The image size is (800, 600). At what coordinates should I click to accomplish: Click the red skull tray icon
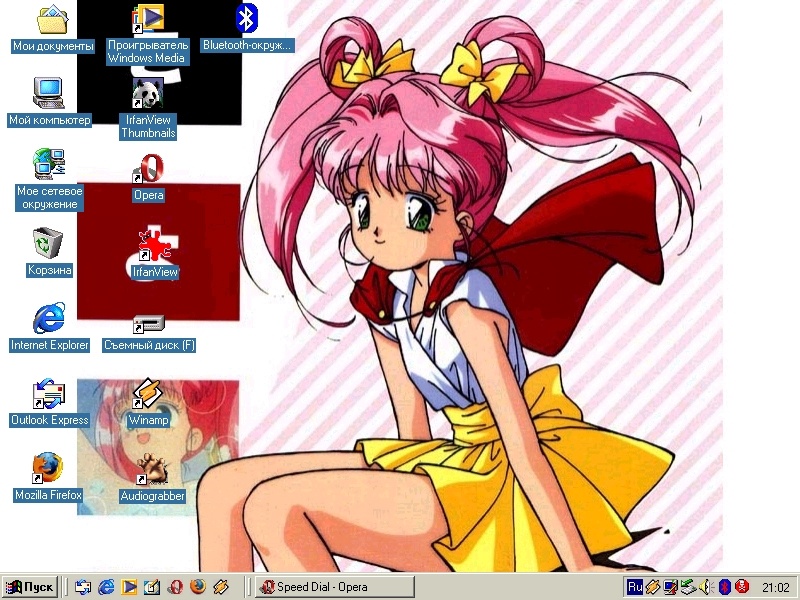click(x=742, y=587)
